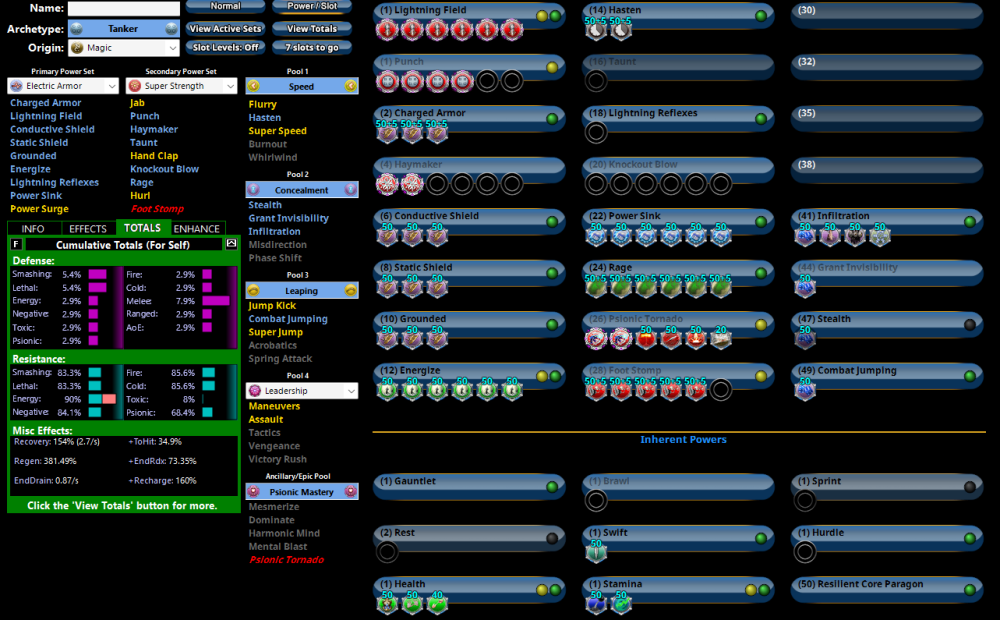Click the next arrow on Speed pool
The width and height of the screenshot is (1000, 620).
(x=351, y=87)
